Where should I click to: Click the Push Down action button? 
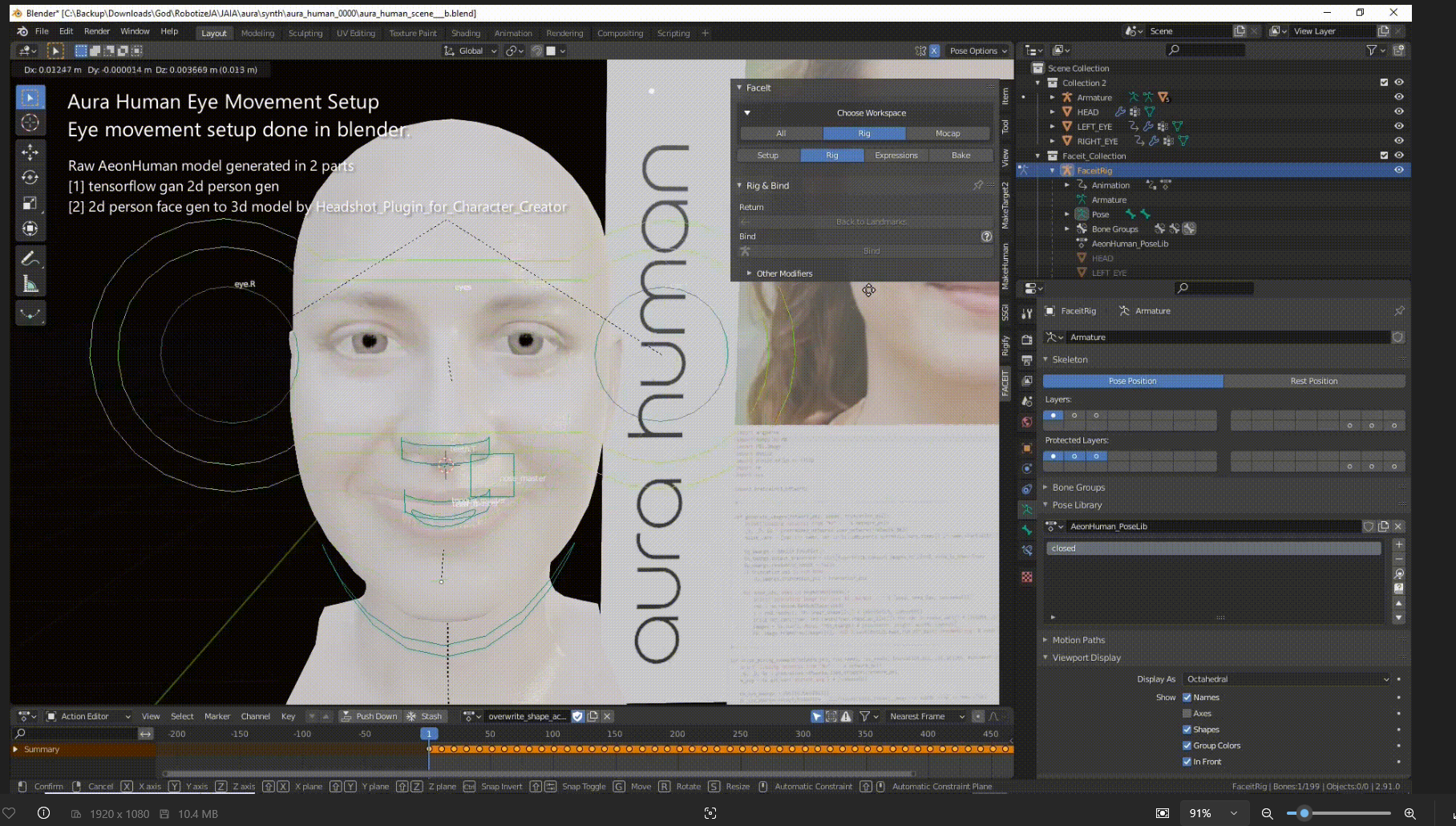pos(369,716)
